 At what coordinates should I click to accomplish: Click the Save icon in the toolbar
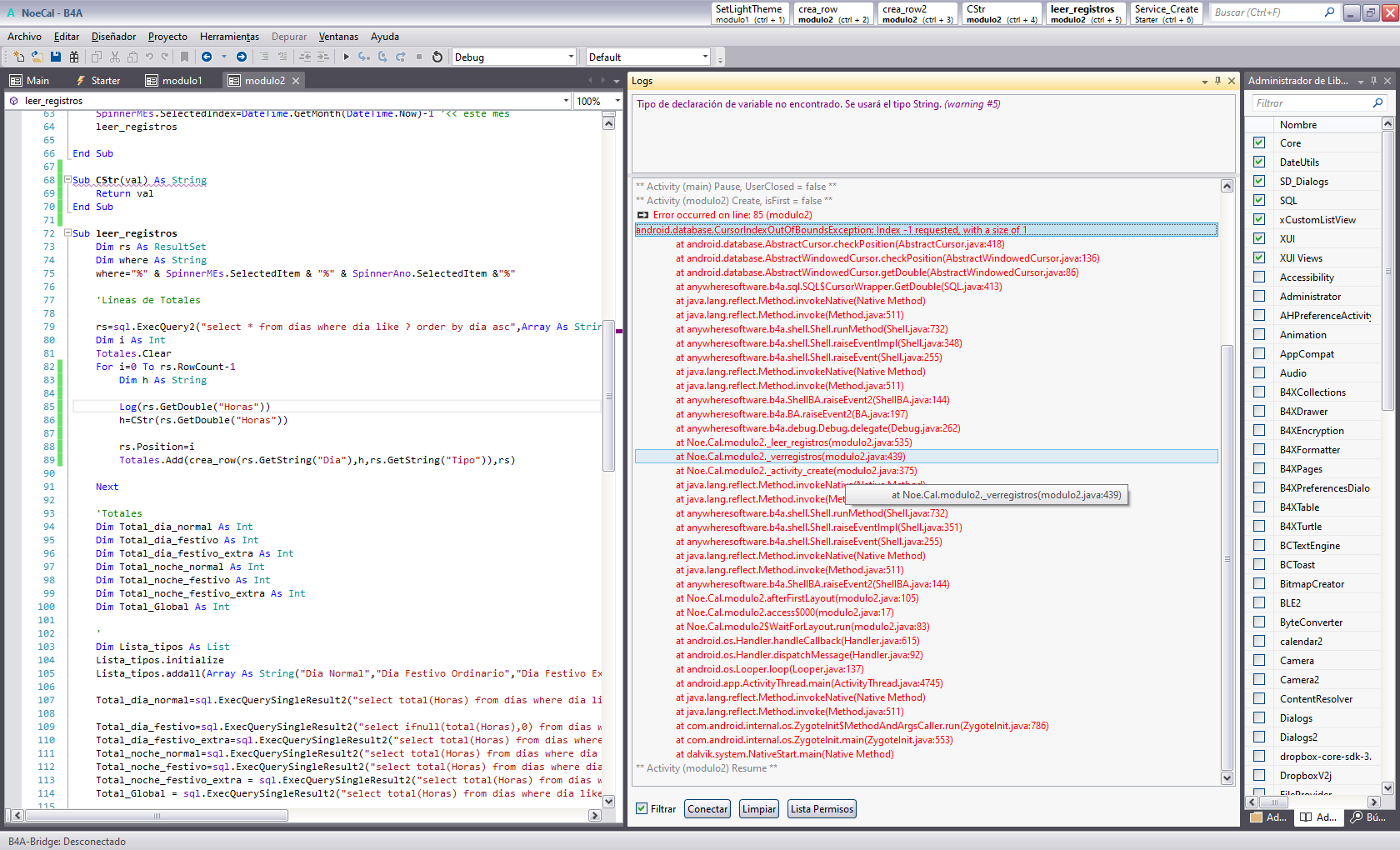(x=56, y=57)
